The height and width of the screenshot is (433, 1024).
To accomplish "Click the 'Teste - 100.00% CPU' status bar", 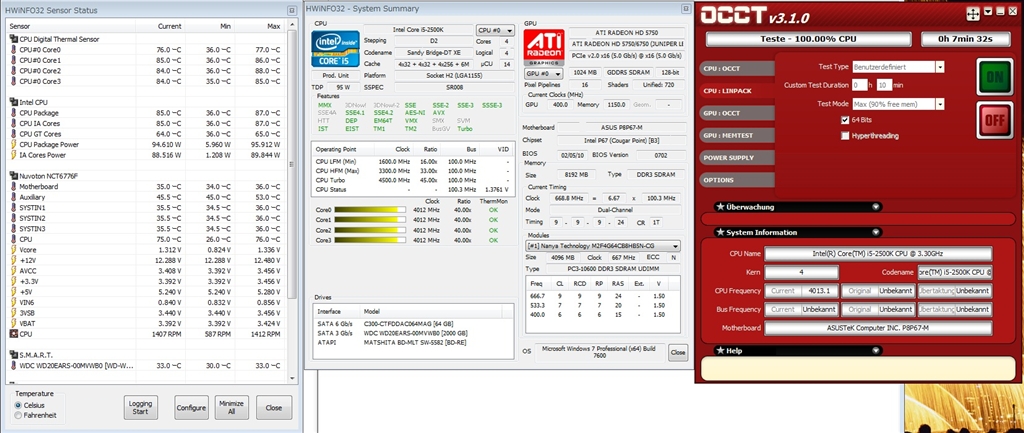I will pyautogui.click(x=809, y=39).
